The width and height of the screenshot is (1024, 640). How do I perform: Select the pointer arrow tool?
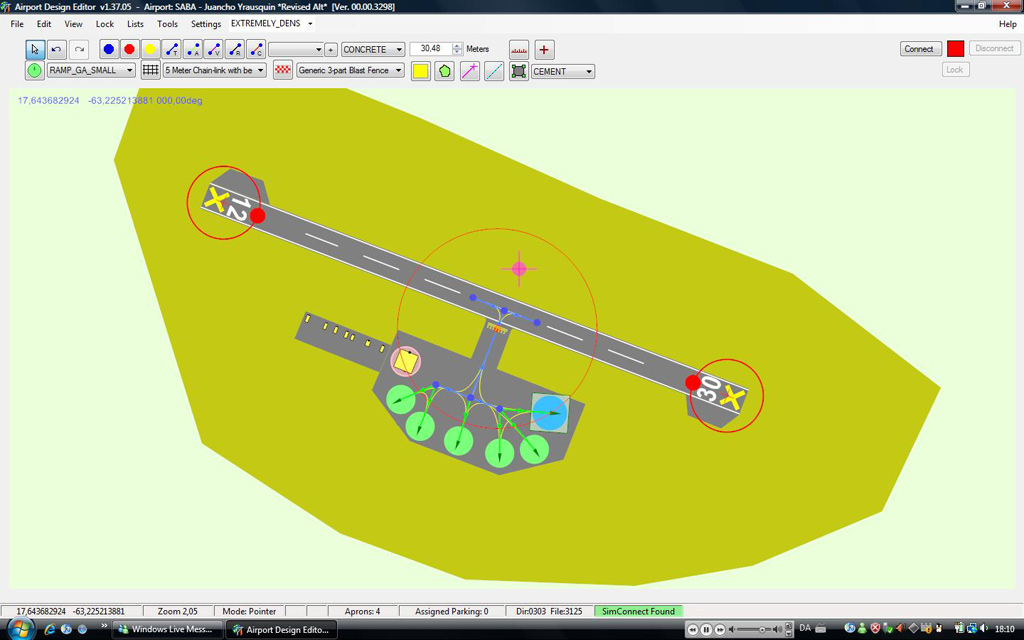tap(35, 49)
